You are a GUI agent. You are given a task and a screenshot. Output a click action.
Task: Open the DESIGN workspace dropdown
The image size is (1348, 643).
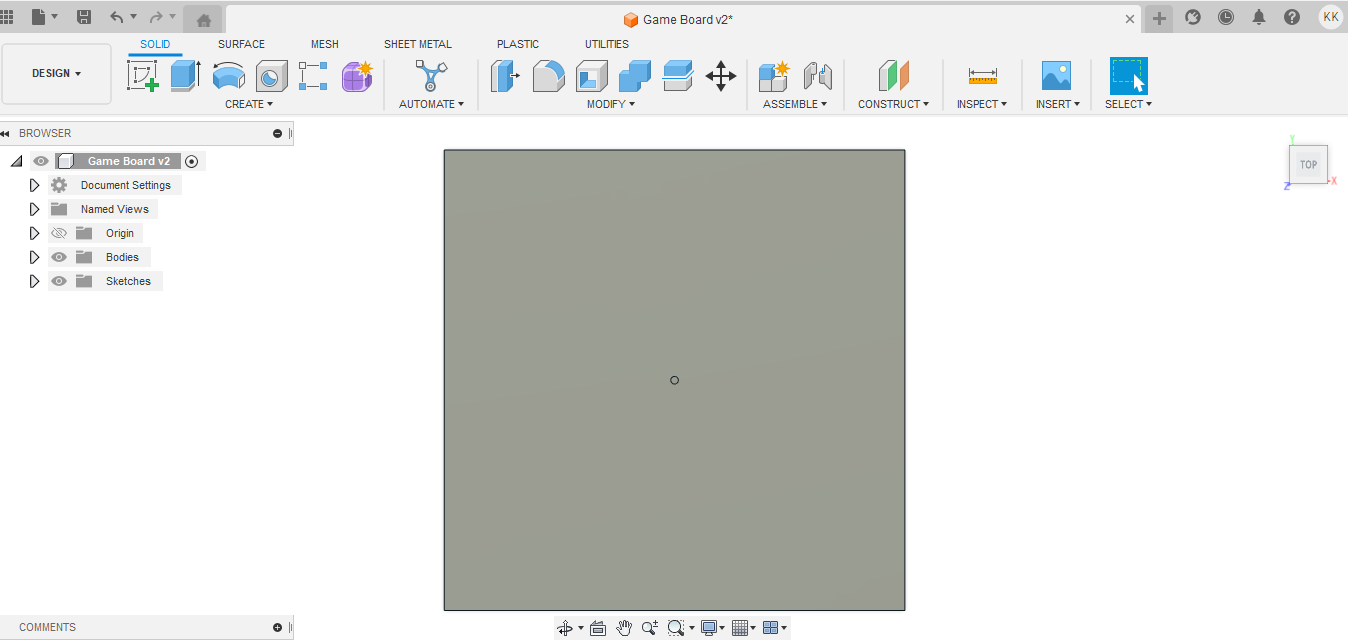57,73
